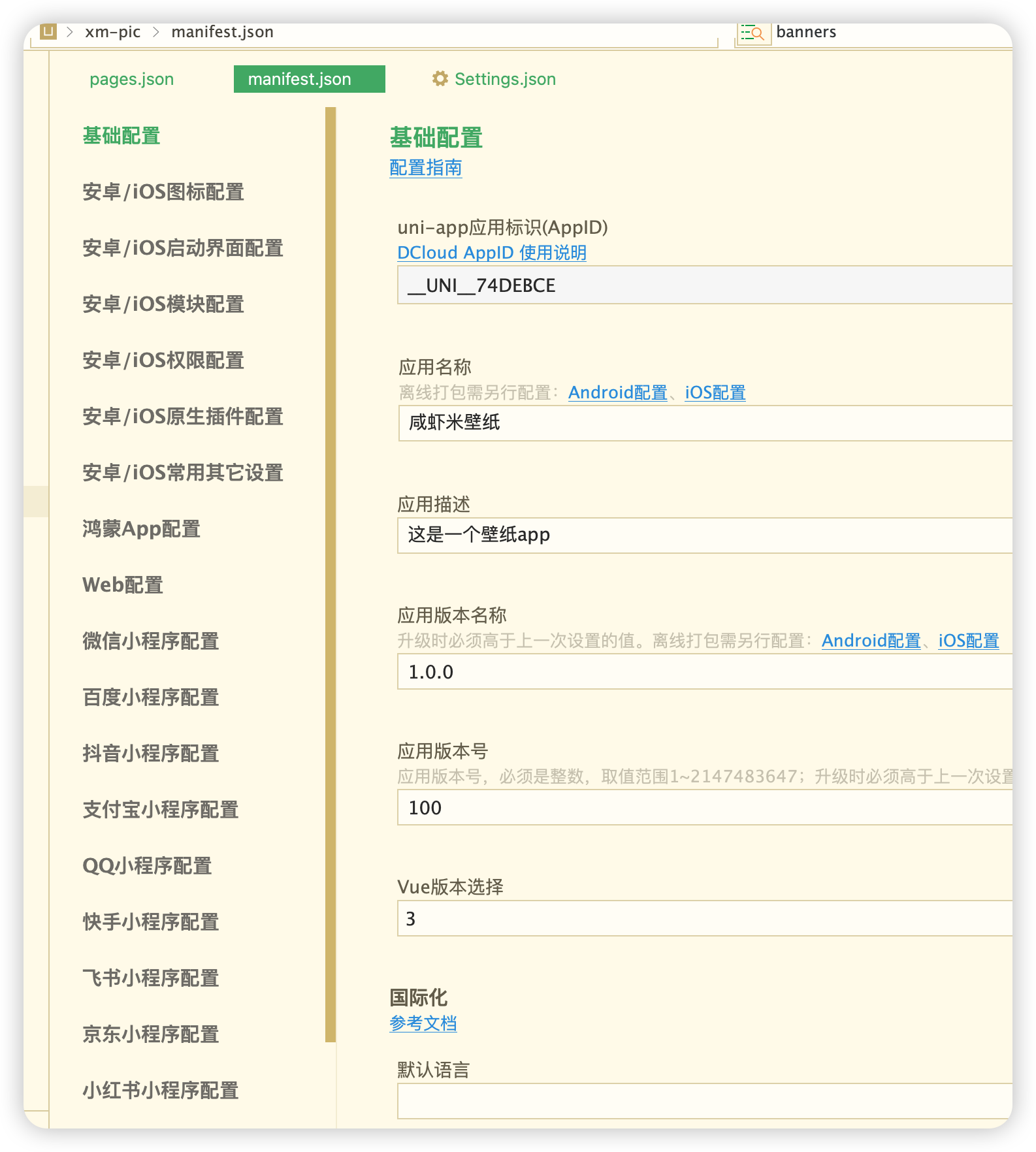The height and width of the screenshot is (1152, 1036).
Task: Select QQ小程序配置 in sidebar
Action: tap(148, 866)
